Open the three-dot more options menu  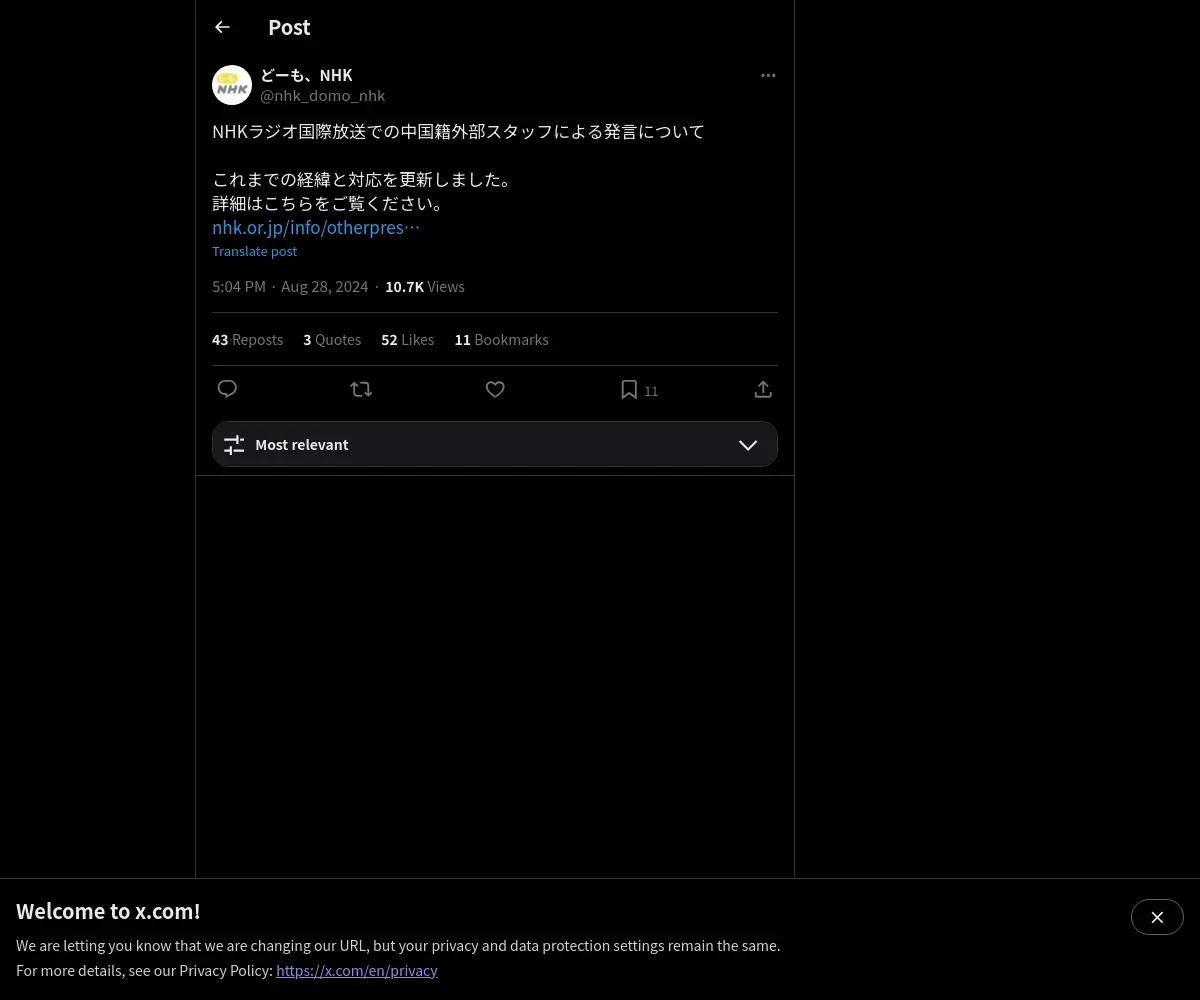[768, 75]
